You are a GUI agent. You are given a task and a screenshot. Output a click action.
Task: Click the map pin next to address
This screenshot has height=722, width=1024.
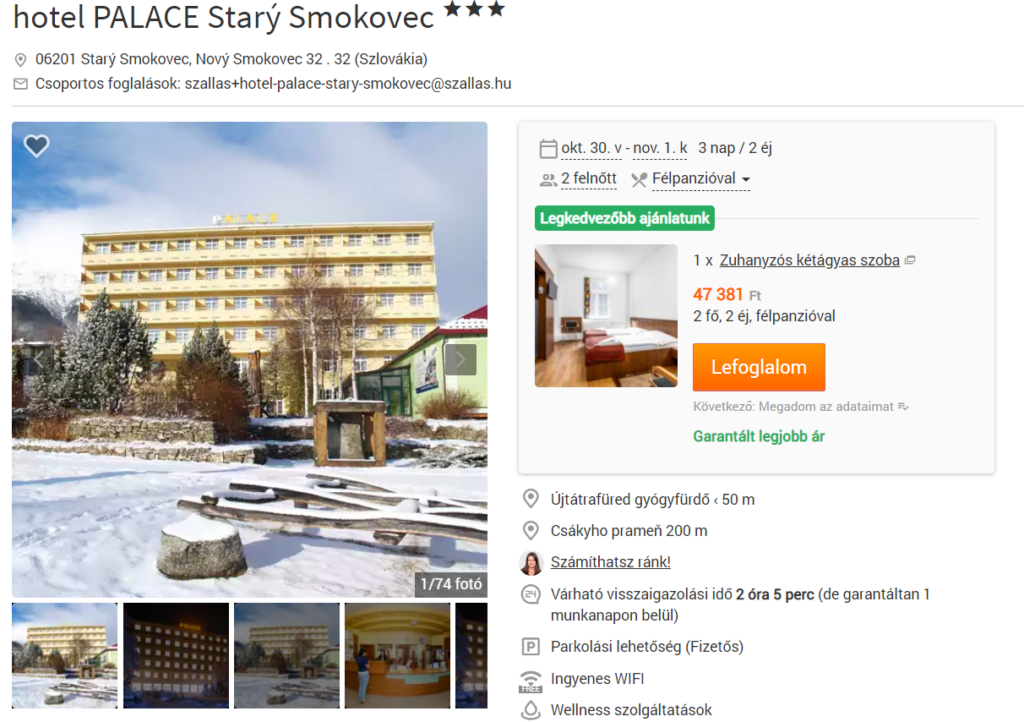[21, 60]
